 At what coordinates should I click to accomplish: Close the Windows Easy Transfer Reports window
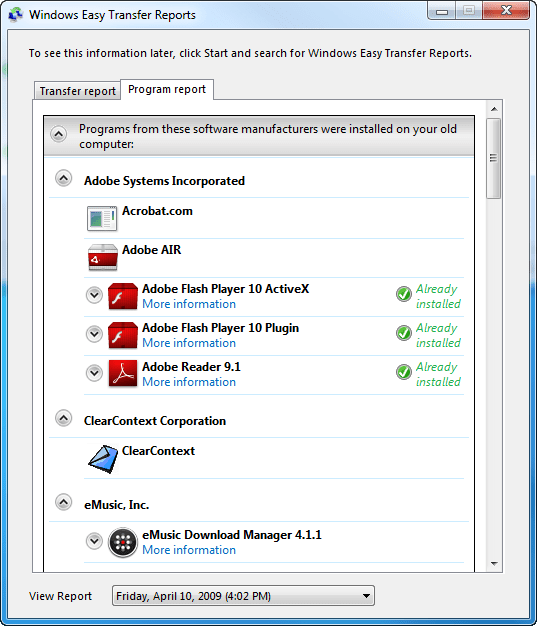coord(506,11)
